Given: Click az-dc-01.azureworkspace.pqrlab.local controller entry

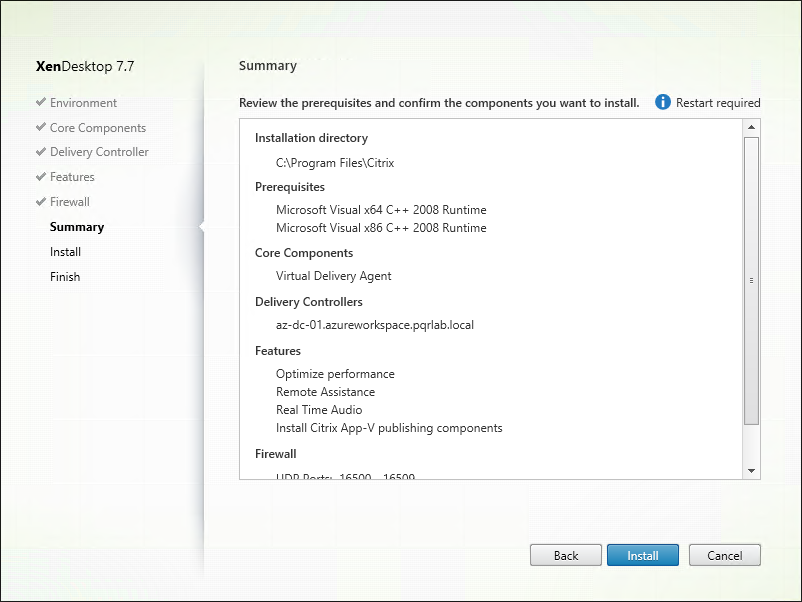Looking at the screenshot, I should point(375,325).
